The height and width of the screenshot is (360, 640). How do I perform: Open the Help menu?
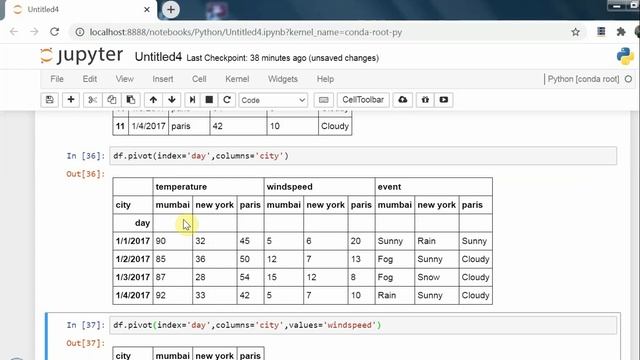[325, 79]
